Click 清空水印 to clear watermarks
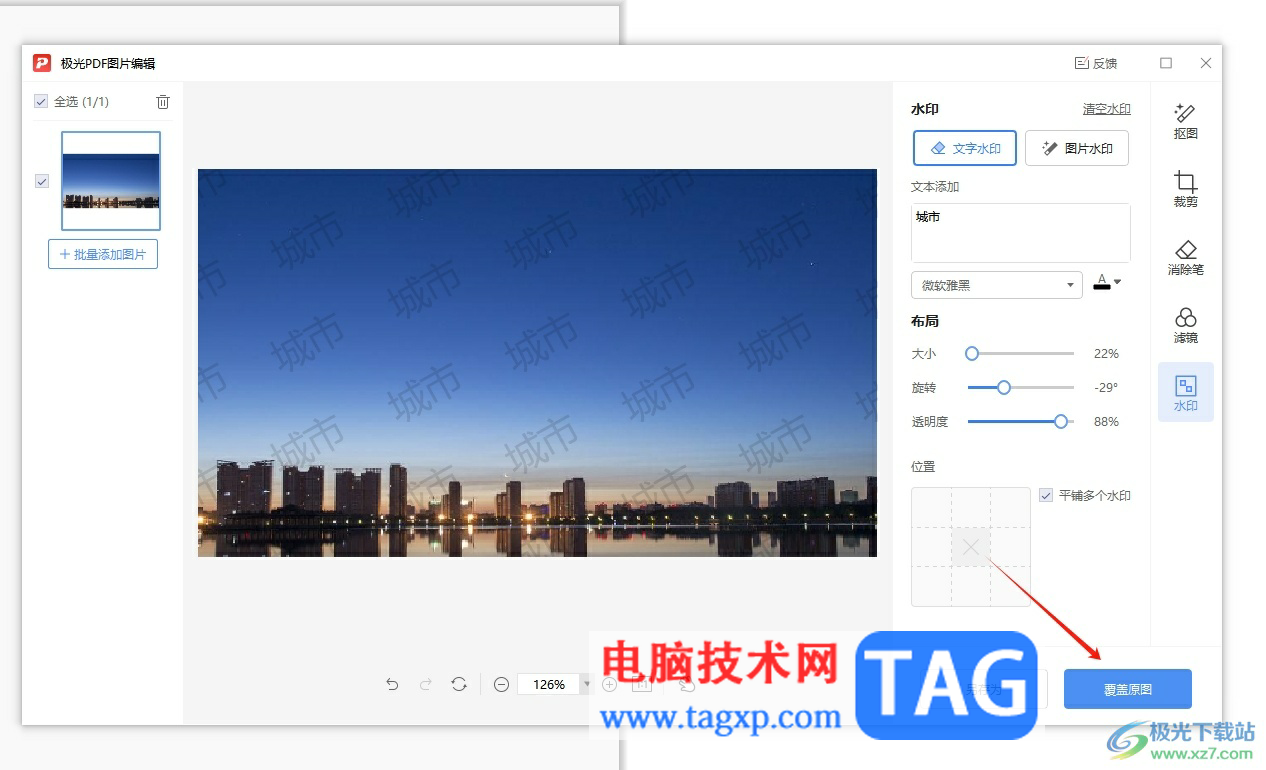Screen dimensions: 1266x770 [1107, 109]
